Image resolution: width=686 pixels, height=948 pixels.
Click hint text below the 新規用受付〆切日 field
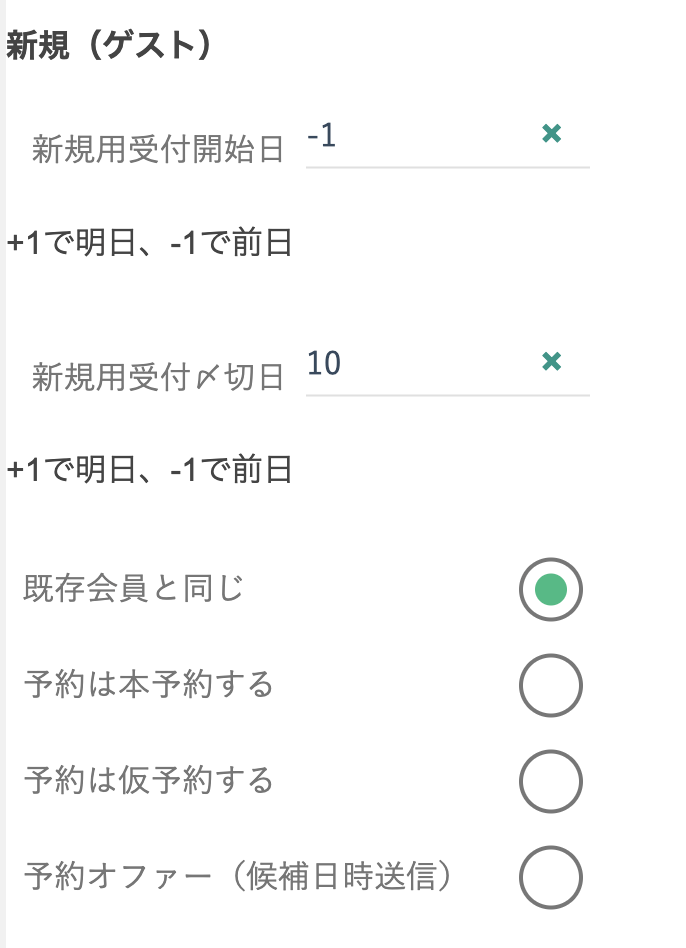click(x=149, y=469)
